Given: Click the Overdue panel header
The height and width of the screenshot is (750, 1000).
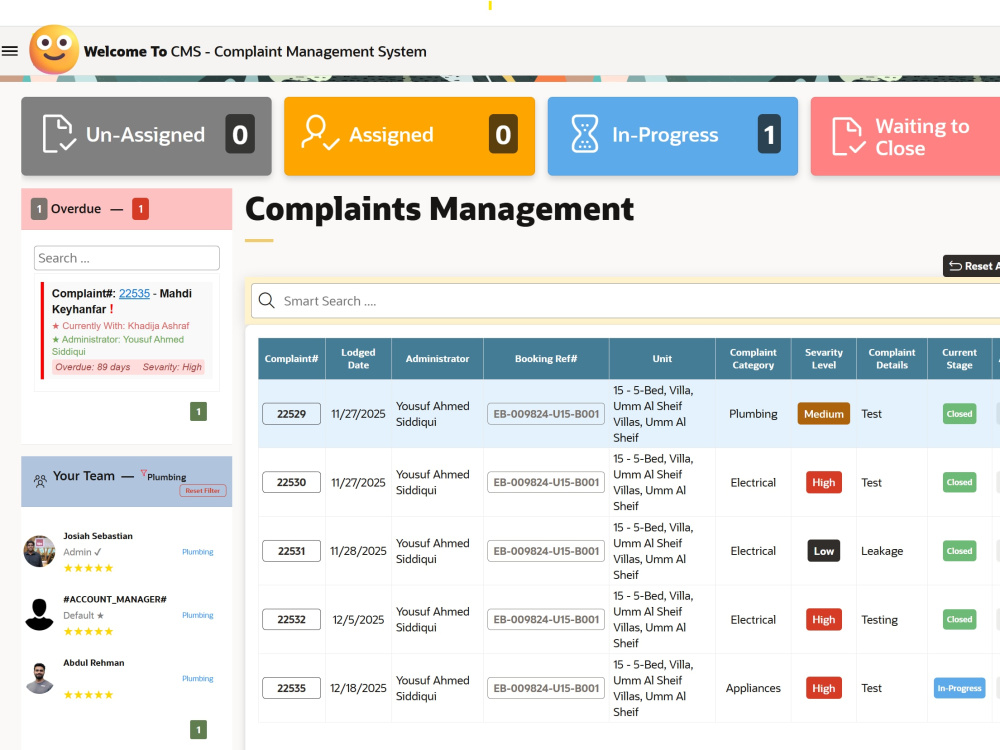Looking at the screenshot, I should 126,209.
